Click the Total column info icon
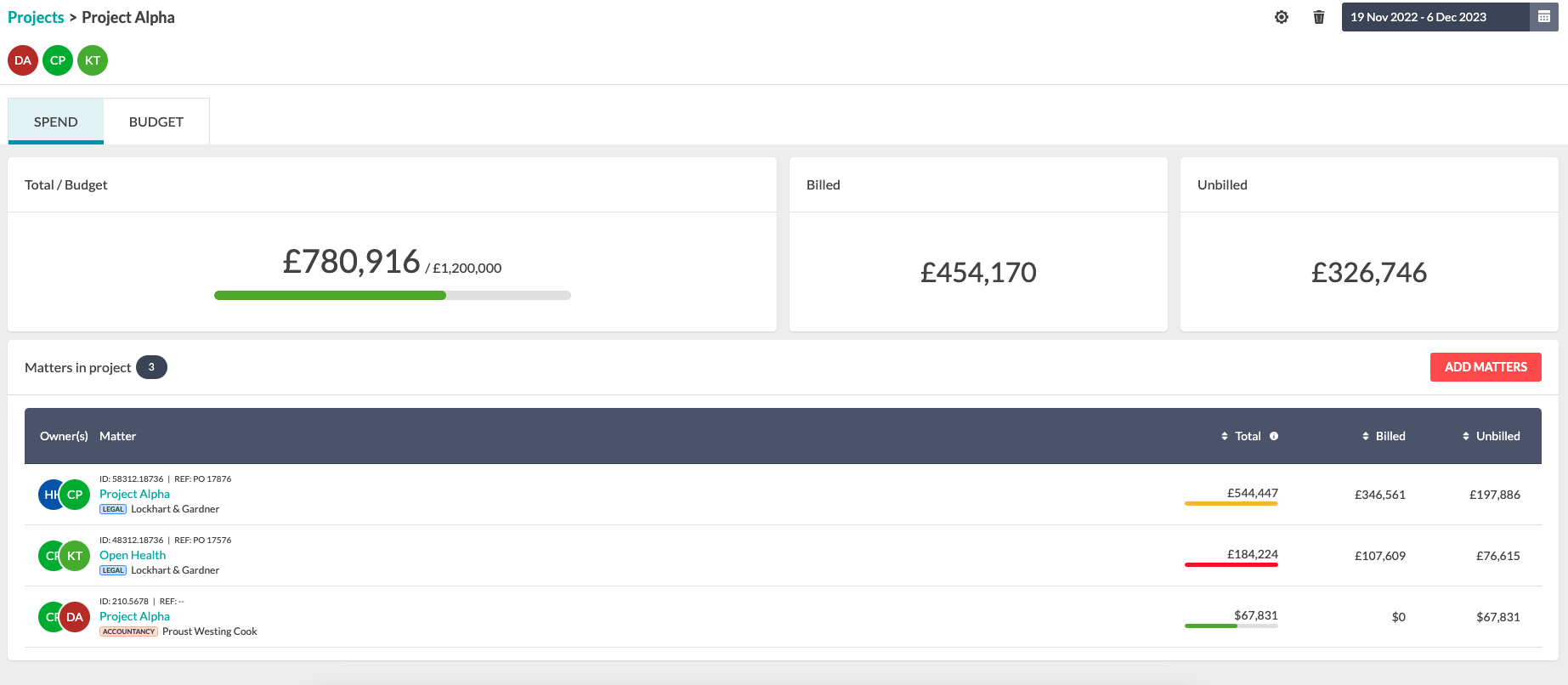 [x=1274, y=436]
